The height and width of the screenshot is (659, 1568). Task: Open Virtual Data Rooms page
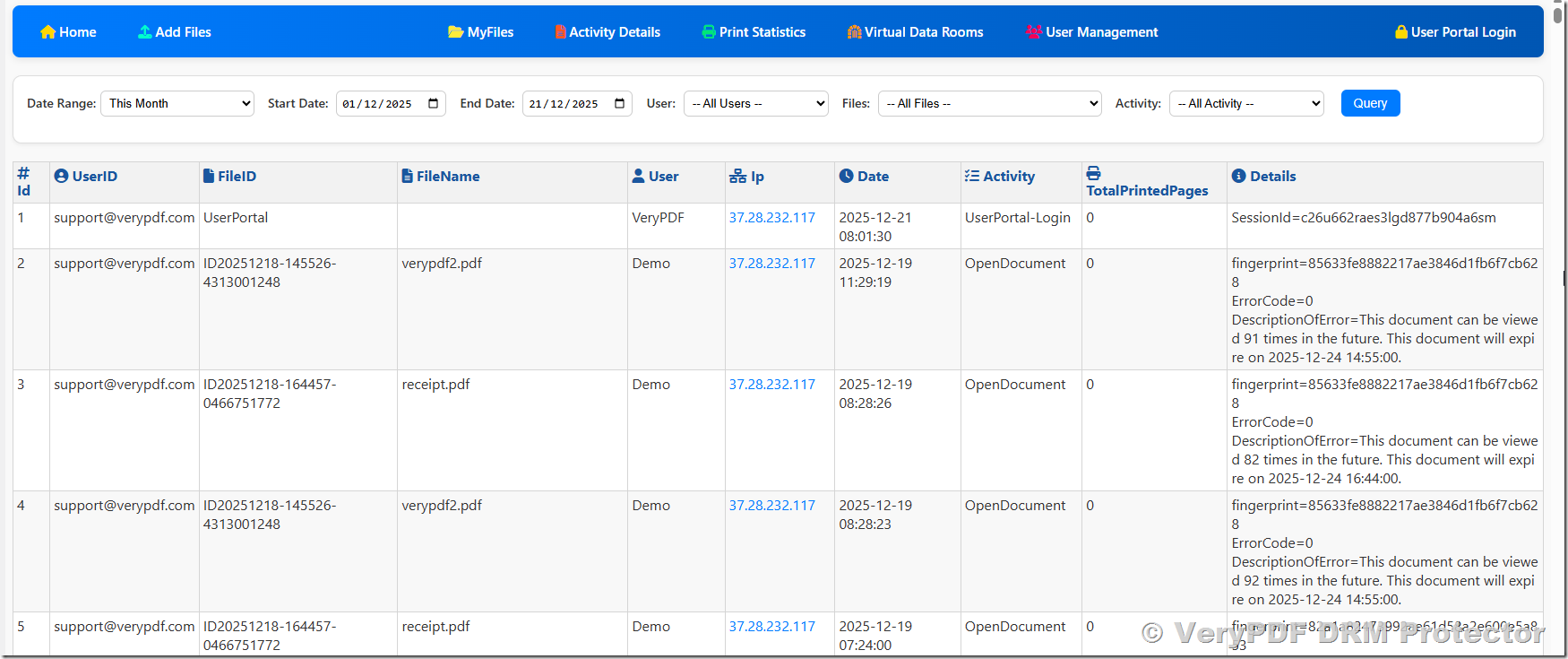915,32
